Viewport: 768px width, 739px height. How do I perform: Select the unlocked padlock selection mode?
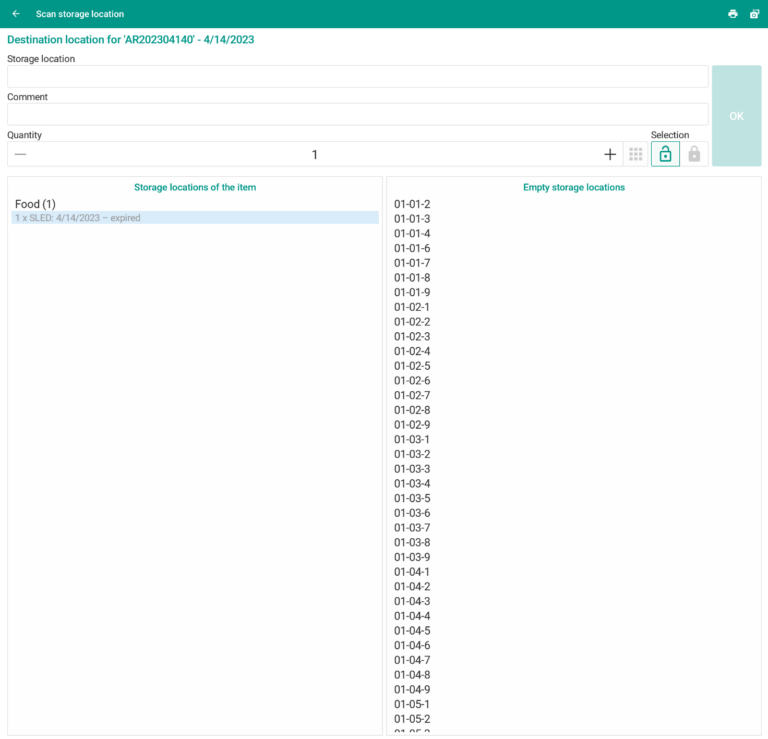(x=665, y=154)
